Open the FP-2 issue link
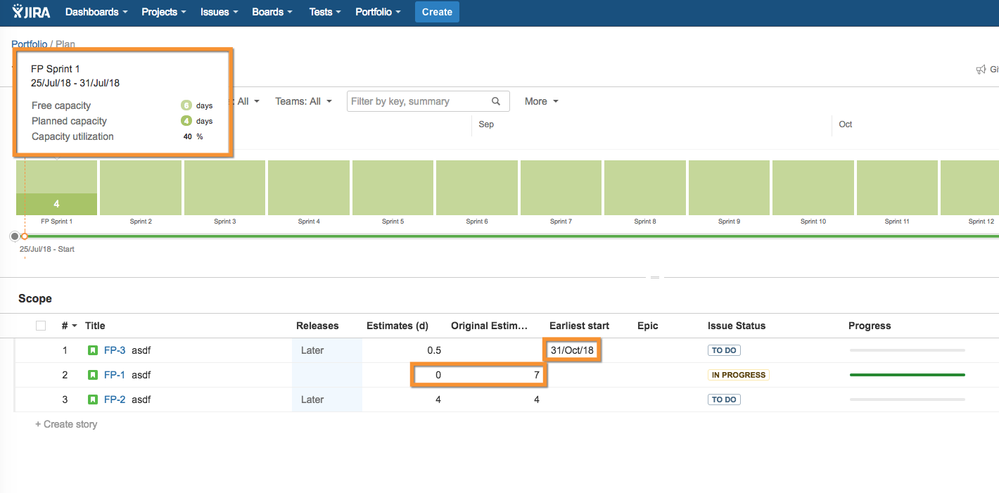This screenshot has width=999, height=493. coord(115,400)
